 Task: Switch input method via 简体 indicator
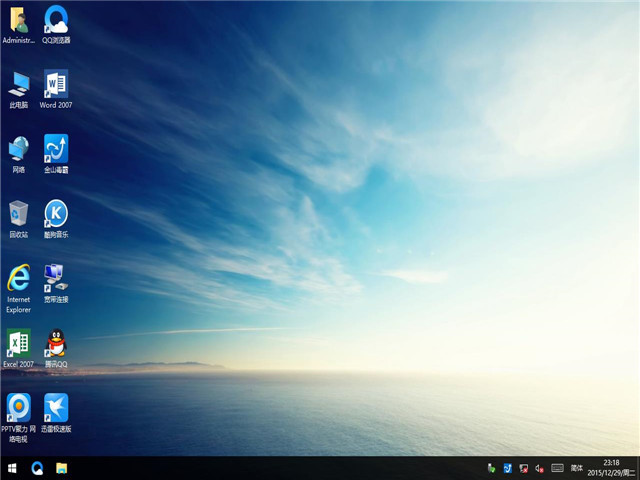pyautogui.click(x=577, y=468)
